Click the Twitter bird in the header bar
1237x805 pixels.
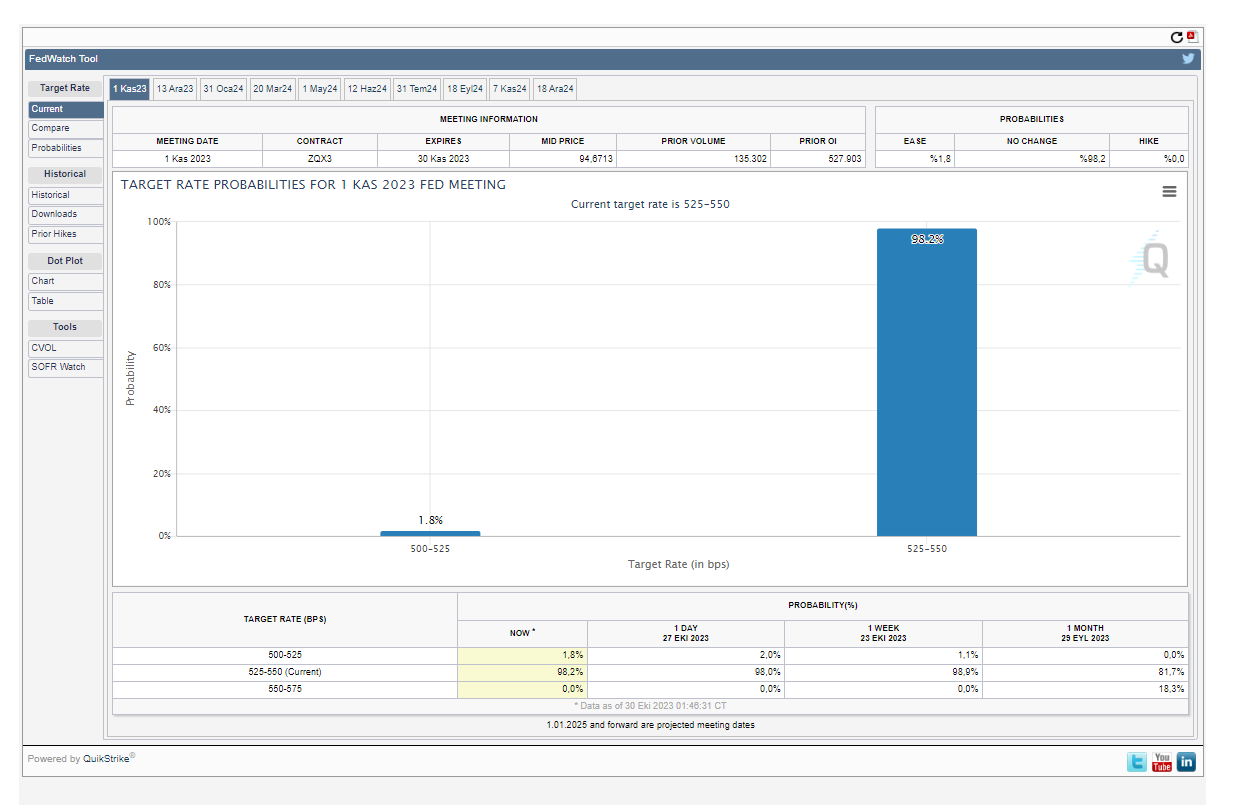pyautogui.click(x=1188, y=59)
